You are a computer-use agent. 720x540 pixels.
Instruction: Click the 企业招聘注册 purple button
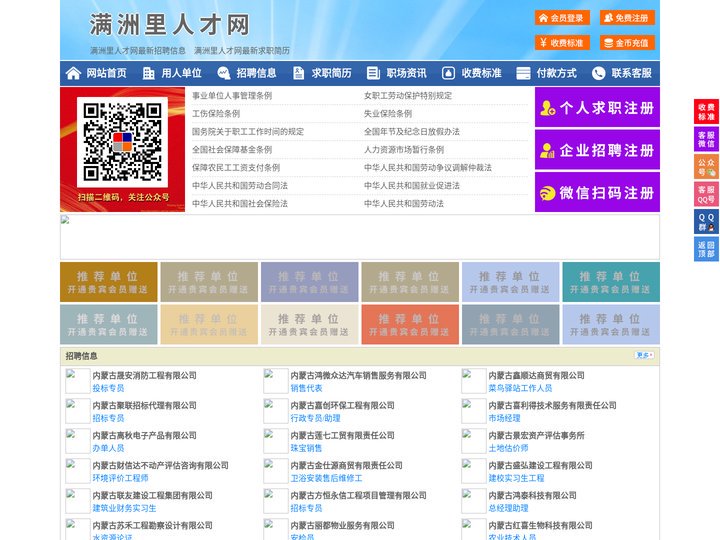597,150
